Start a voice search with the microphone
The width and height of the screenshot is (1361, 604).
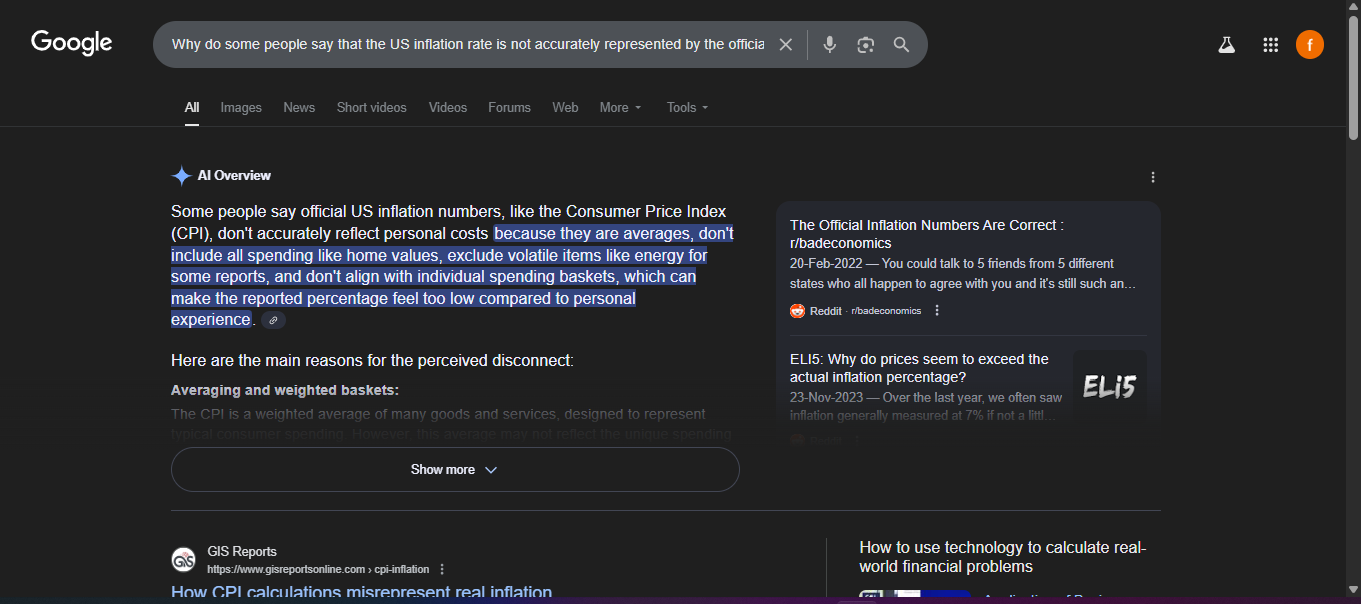coord(829,45)
